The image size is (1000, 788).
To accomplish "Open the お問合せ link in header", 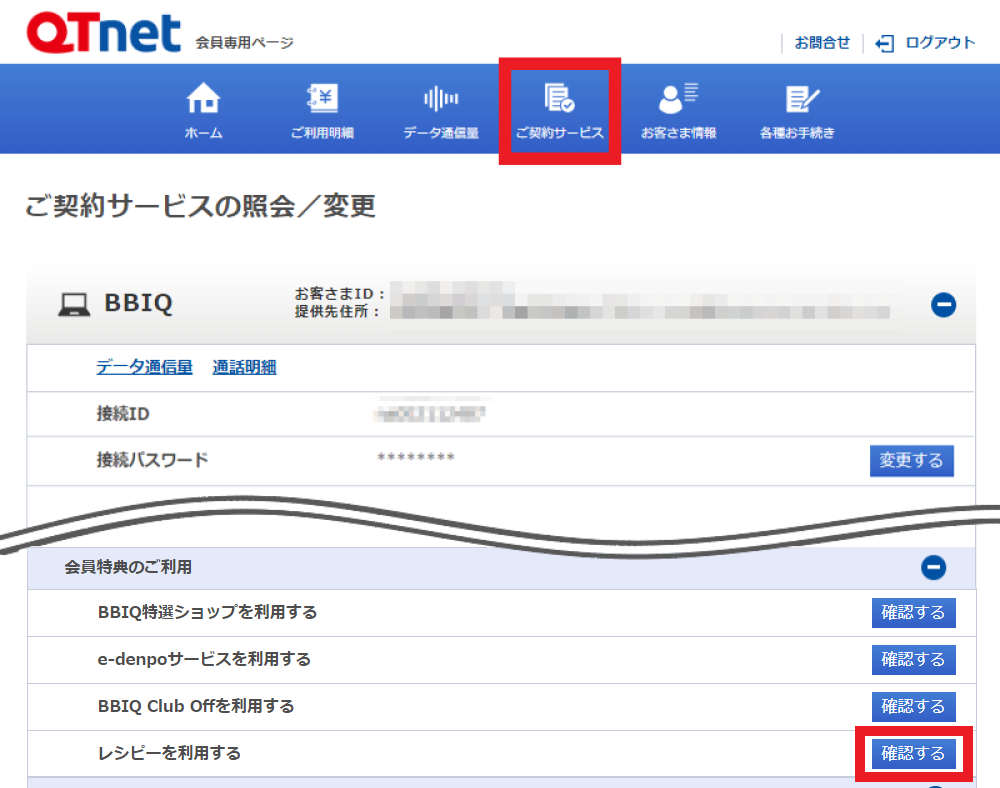I will pos(822,43).
